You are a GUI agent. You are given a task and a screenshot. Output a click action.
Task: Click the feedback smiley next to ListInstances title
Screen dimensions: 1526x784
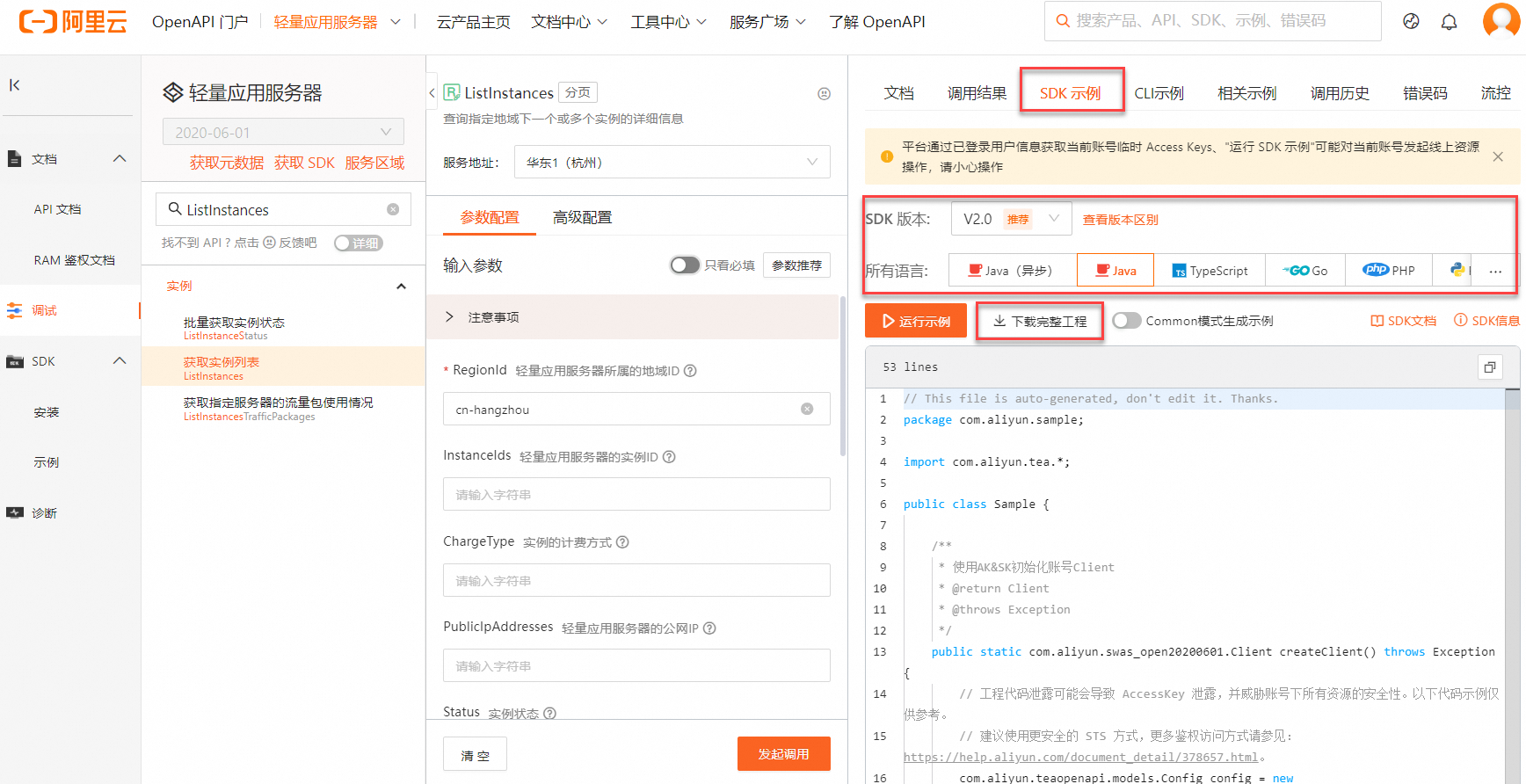tap(824, 93)
